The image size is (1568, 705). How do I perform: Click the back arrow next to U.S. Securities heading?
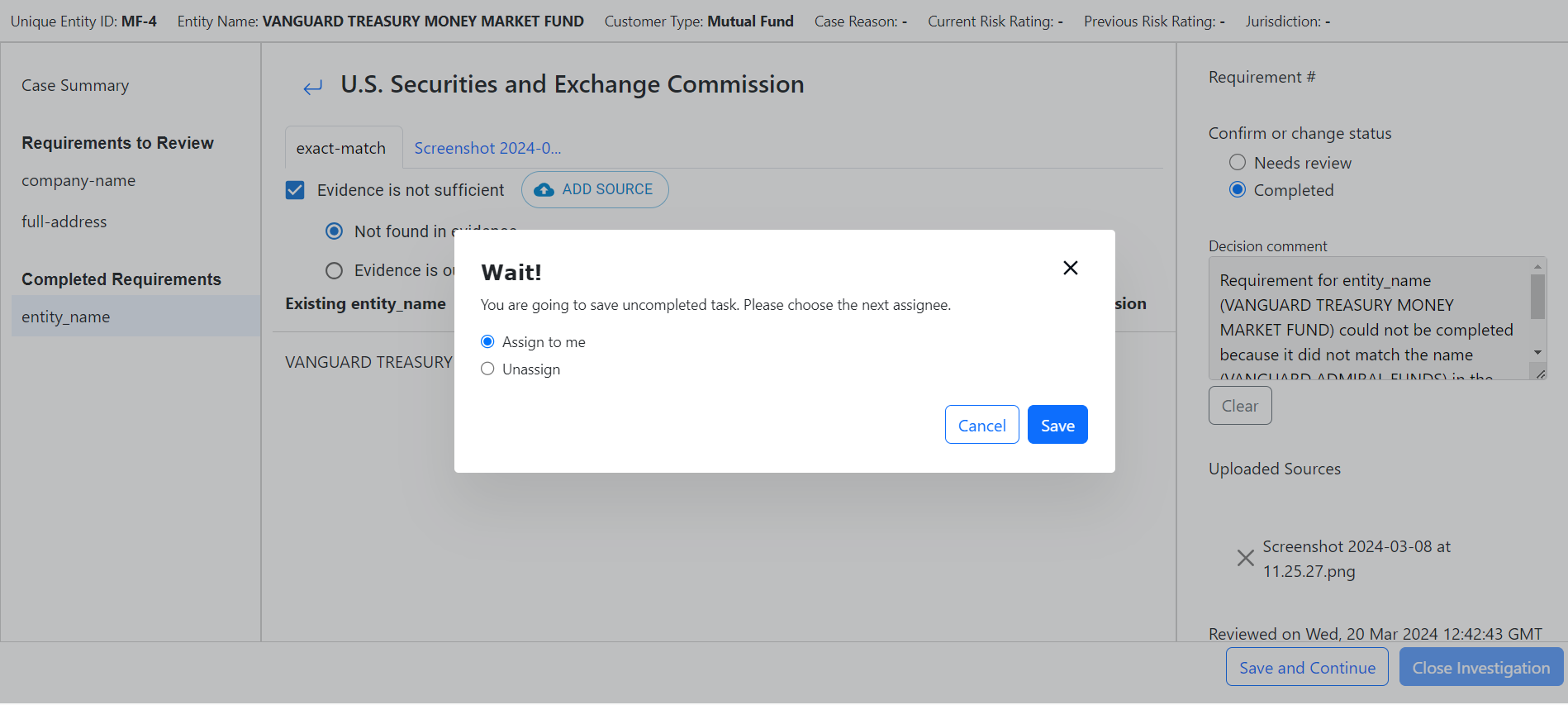click(x=312, y=88)
